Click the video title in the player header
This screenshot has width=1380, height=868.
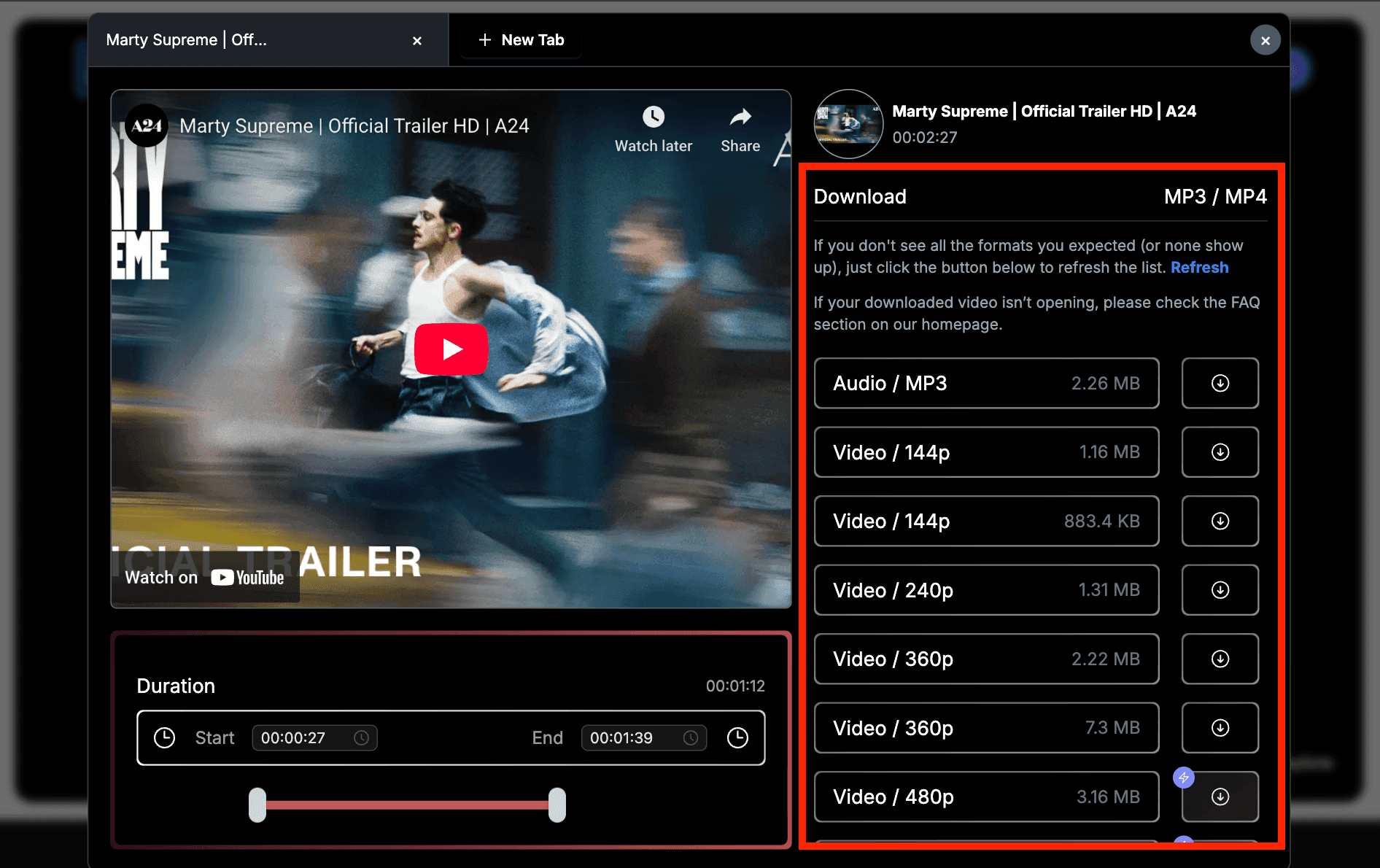[x=354, y=125]
